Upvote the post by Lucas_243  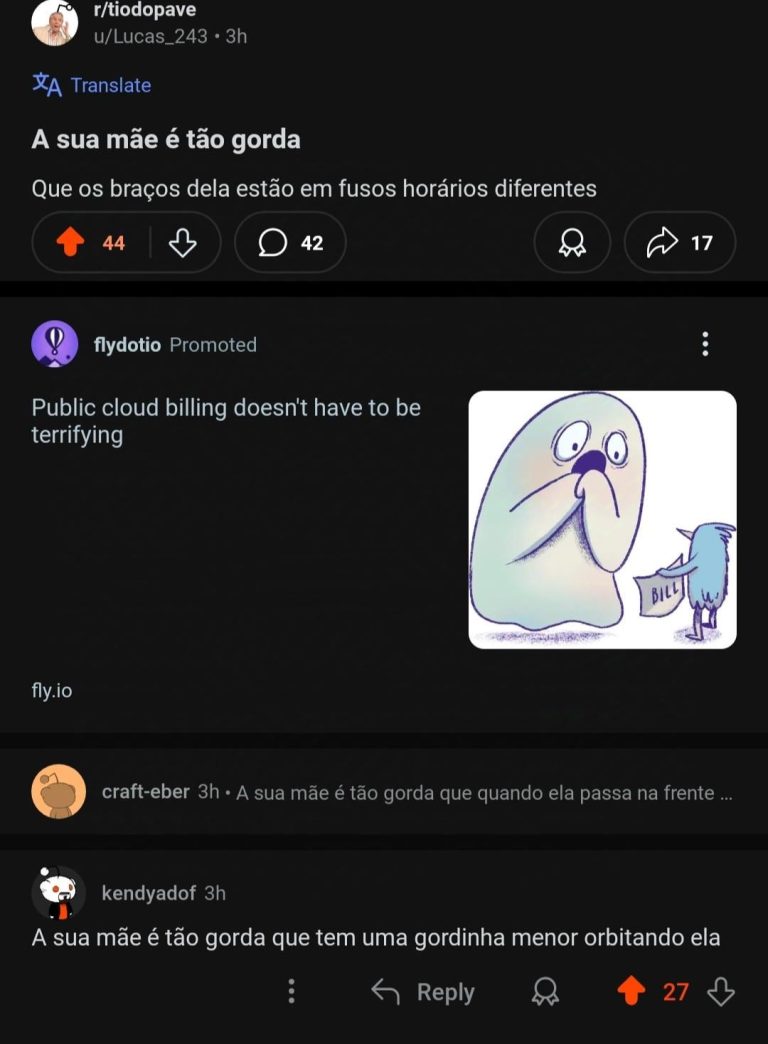point(69,243)
